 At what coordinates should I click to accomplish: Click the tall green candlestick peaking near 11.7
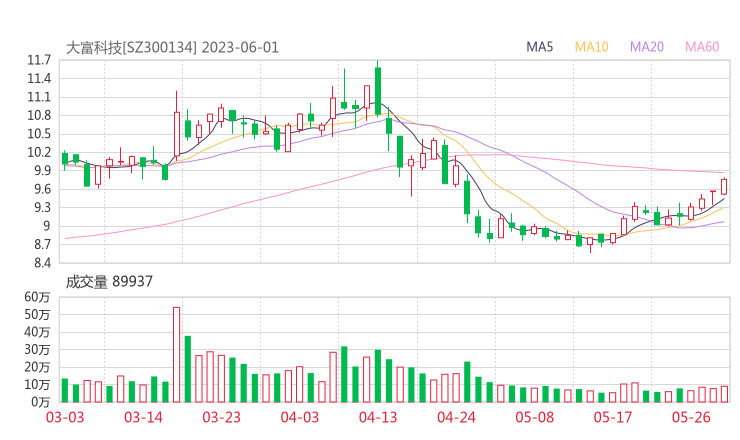click(x=378, y=91)
